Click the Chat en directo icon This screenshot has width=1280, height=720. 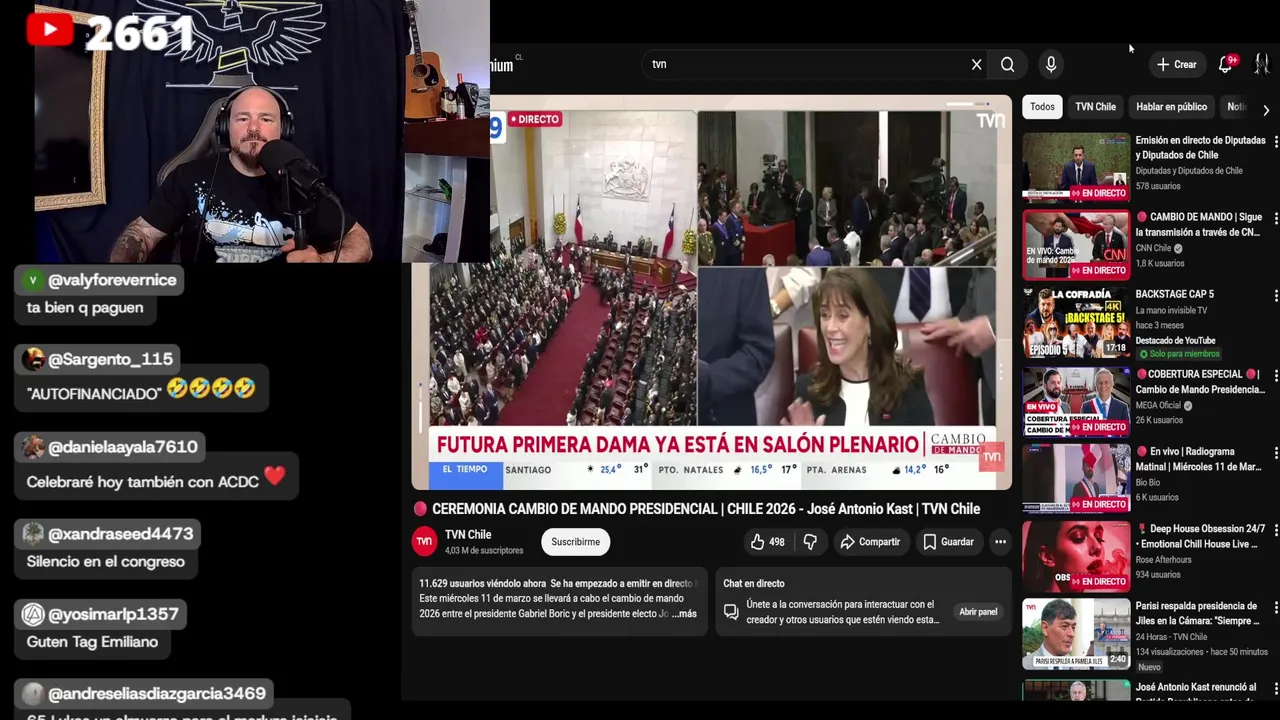[x=731, y=612]
